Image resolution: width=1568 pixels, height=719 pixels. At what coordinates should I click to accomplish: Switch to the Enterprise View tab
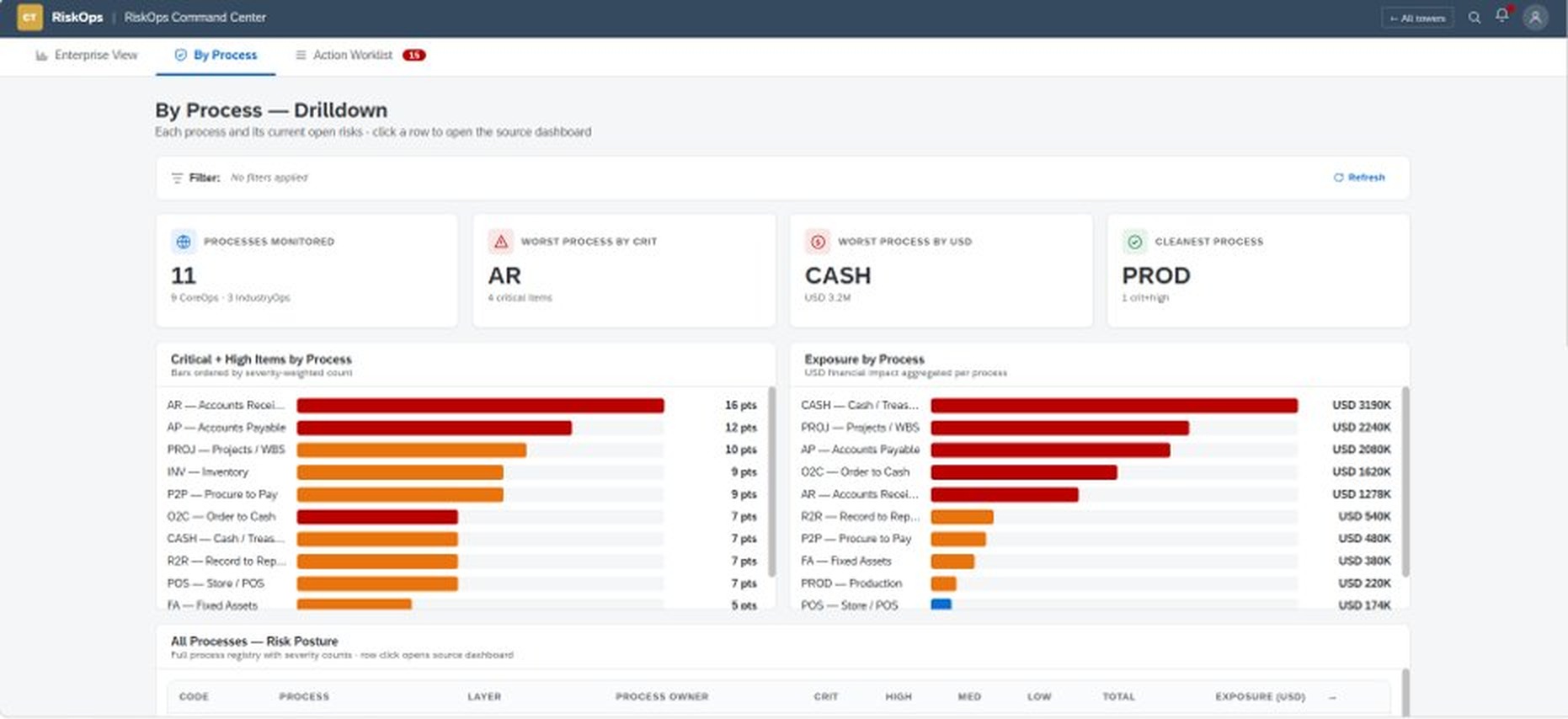[x=86, y=56]
